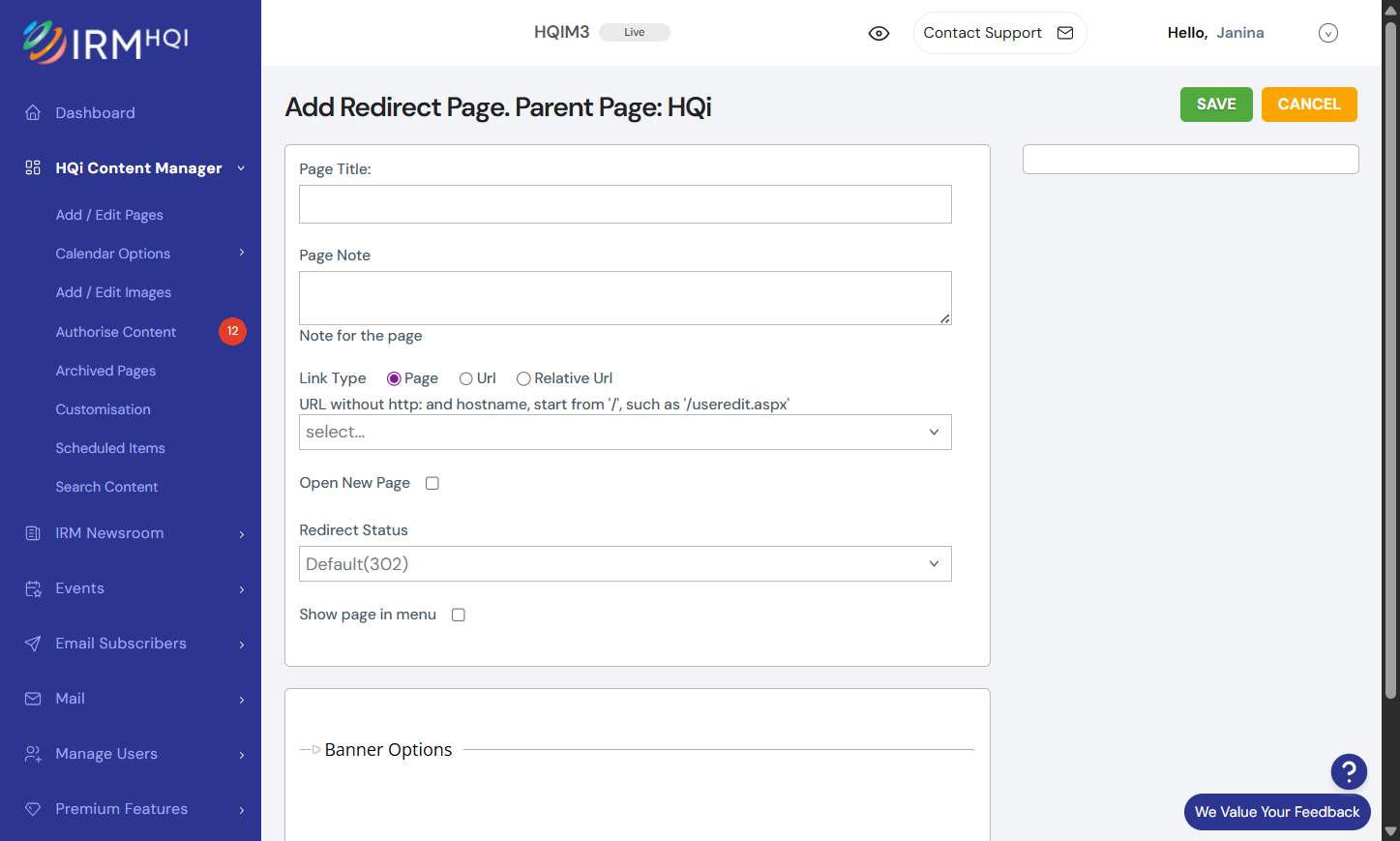Click the Page Title input field
This screenshot has height=841, width=1400.
point(625,204)
